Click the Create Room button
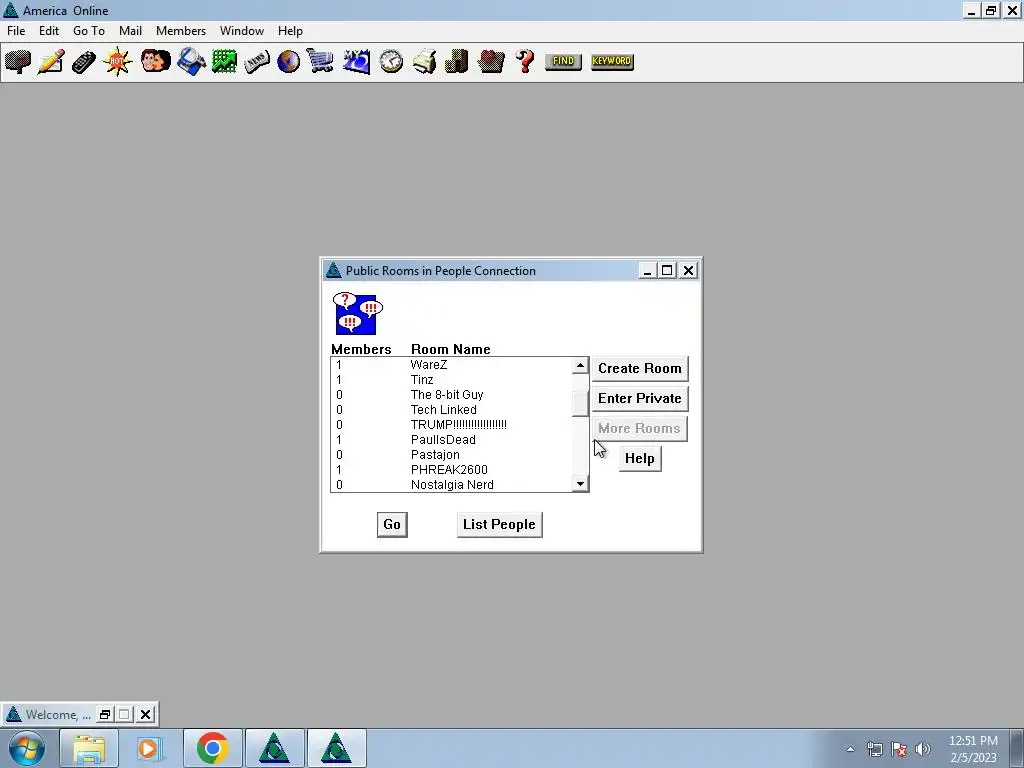1024x768 pixels. (x=639, y=368)
